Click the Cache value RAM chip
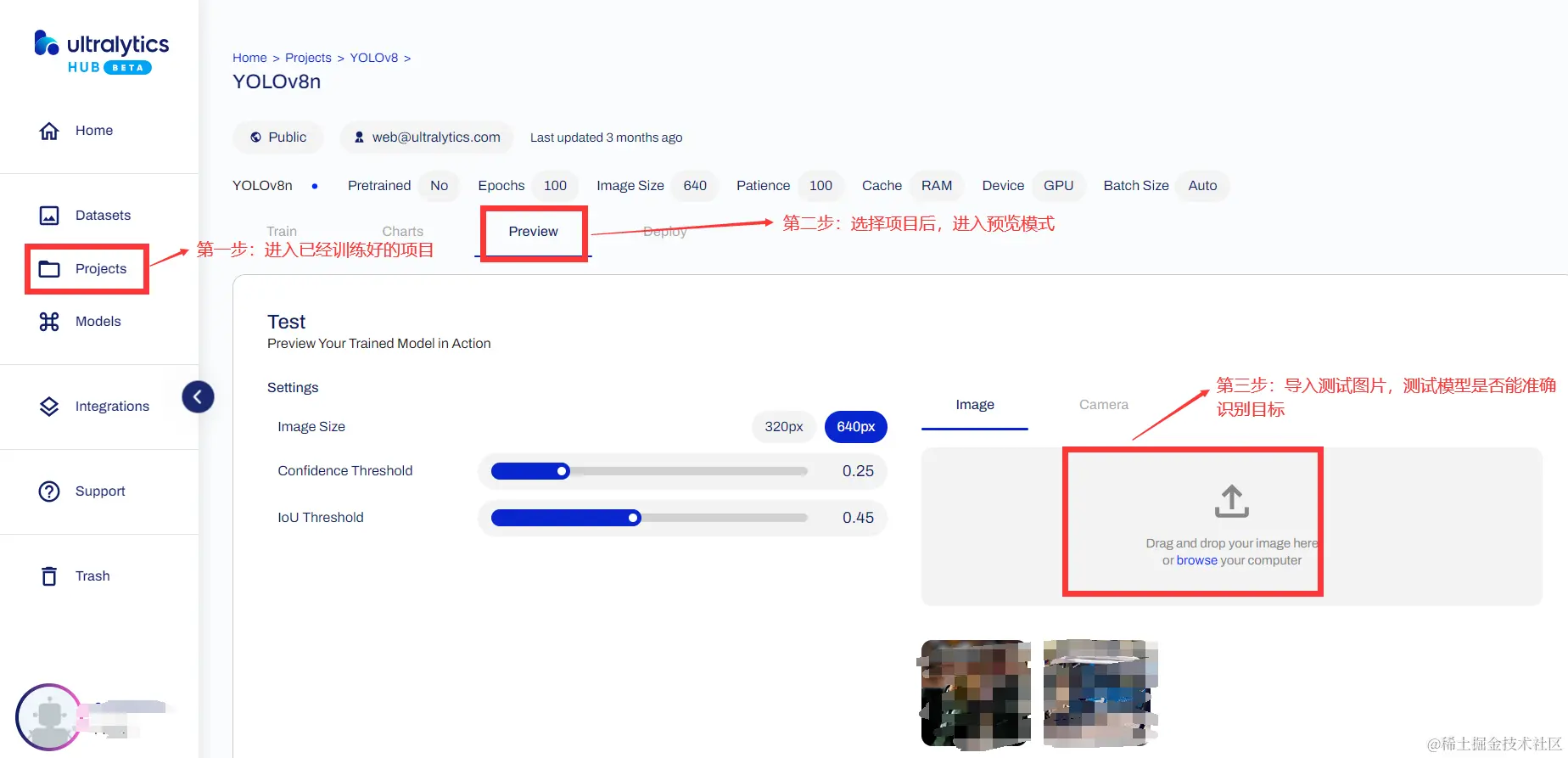Viewport: 1568px width, 758px height. pyautogui.click(x=937, y=186)
